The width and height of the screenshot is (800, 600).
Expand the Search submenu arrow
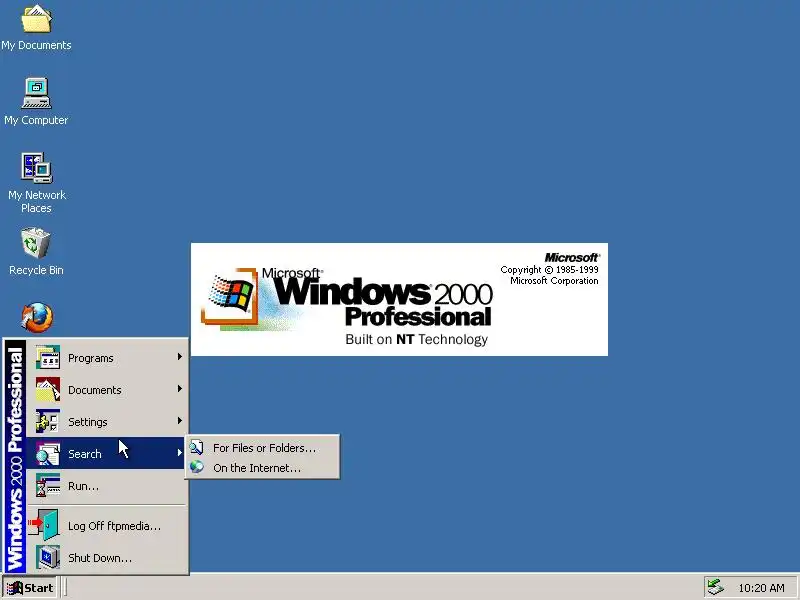(x=180, y=453)
